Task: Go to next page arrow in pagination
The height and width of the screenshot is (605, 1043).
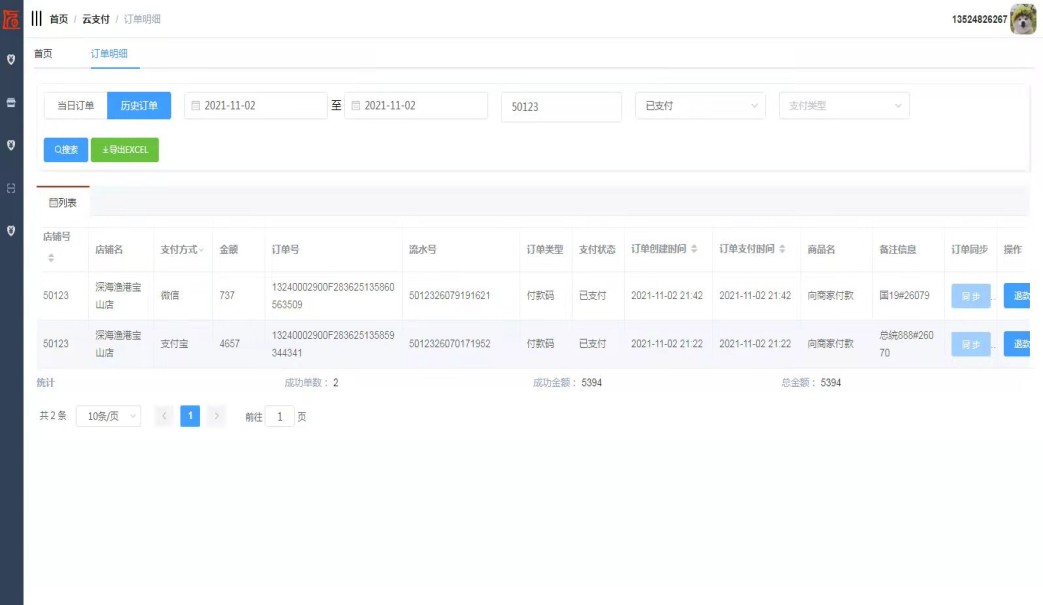Action: 216,416
